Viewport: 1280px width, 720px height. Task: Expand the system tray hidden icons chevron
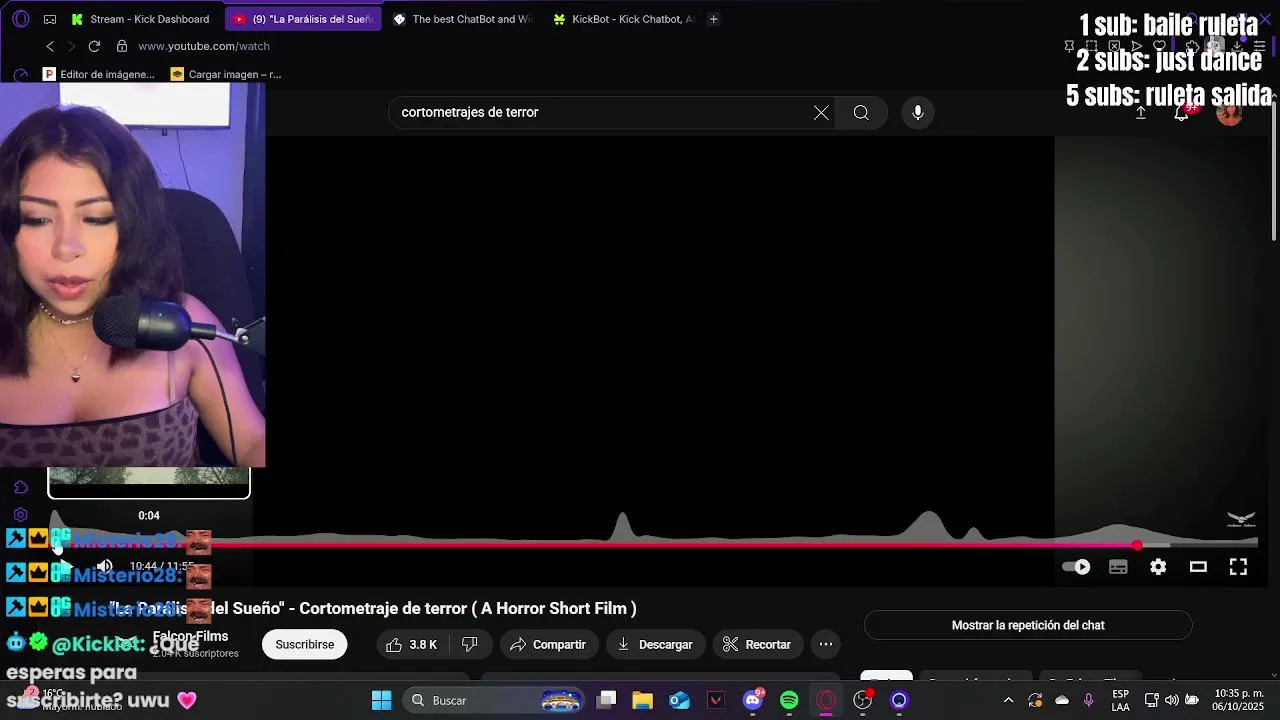tap(1008, 700)
